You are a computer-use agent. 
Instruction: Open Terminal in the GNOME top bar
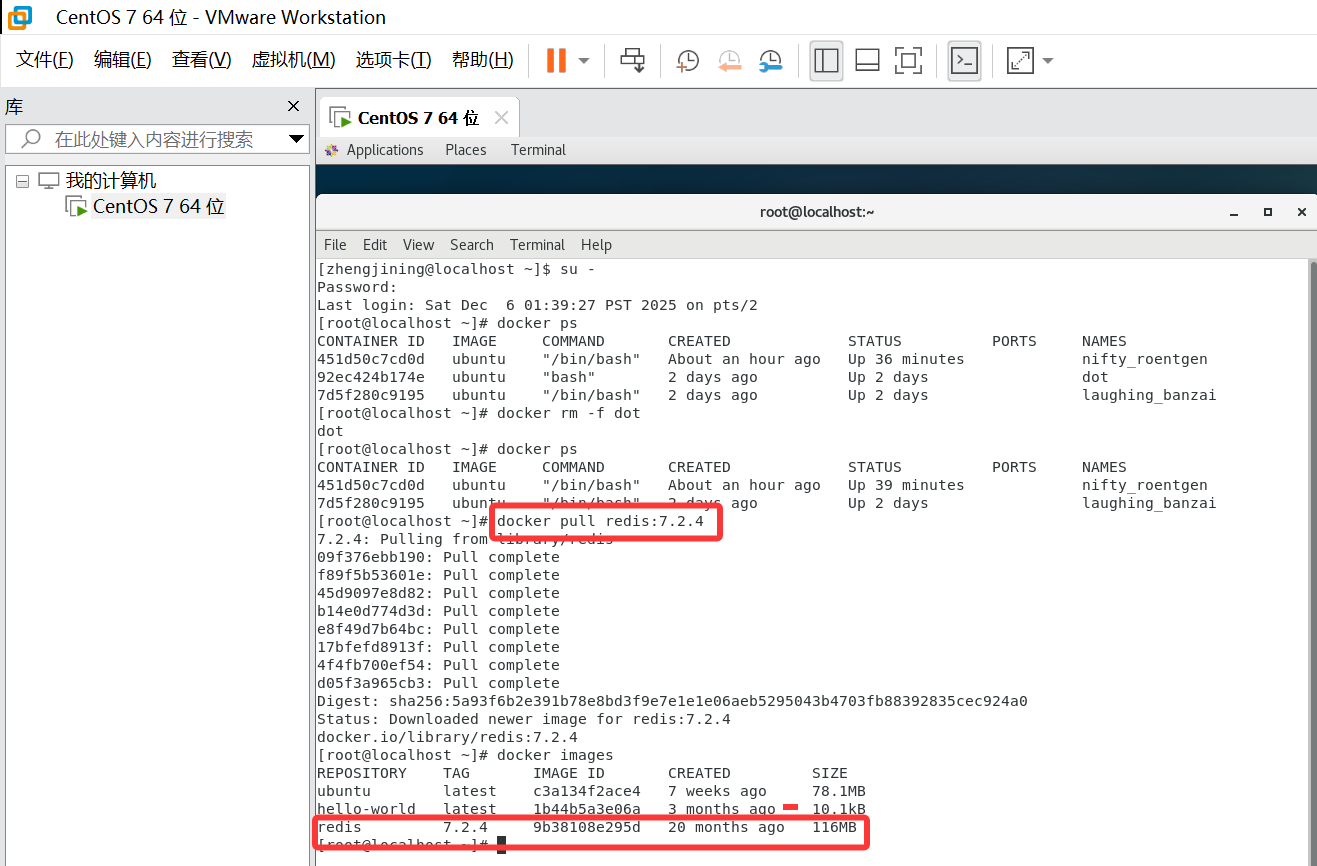click(538, 150)
